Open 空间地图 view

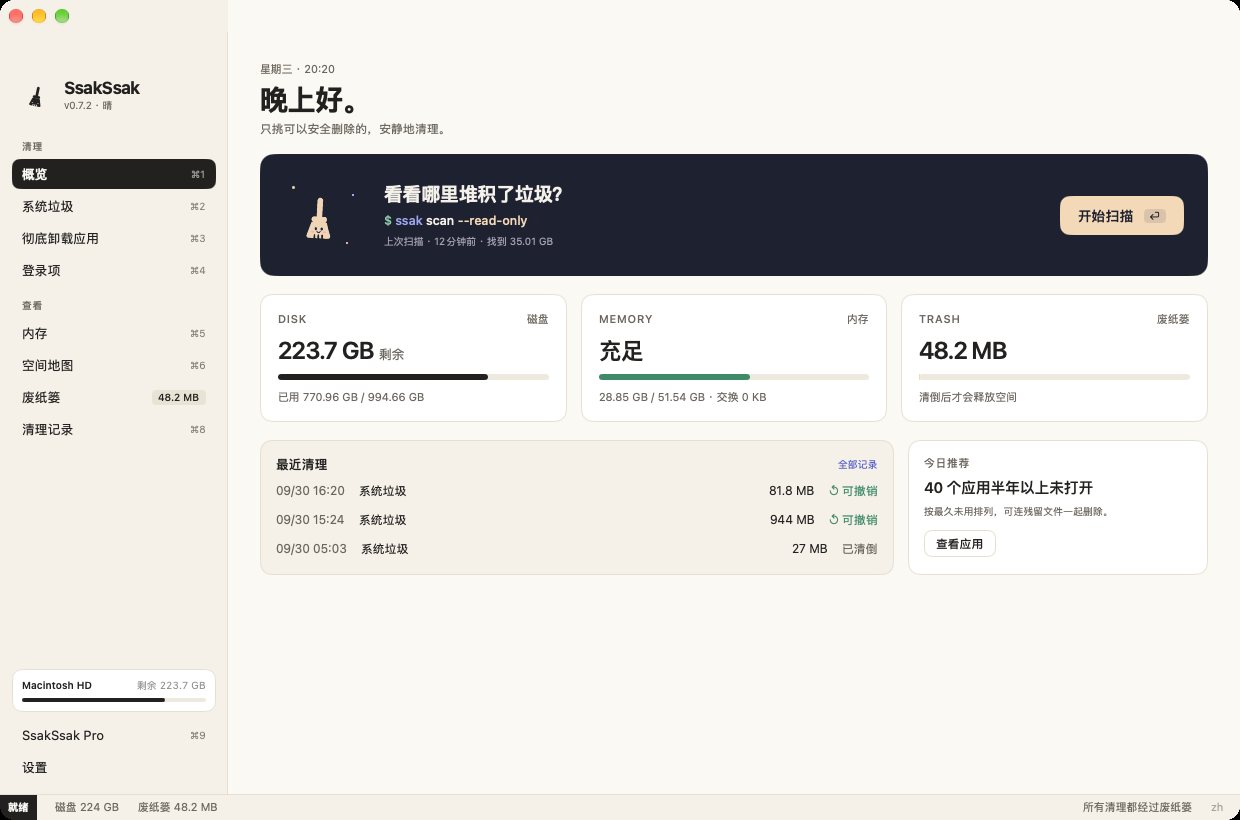114,365
